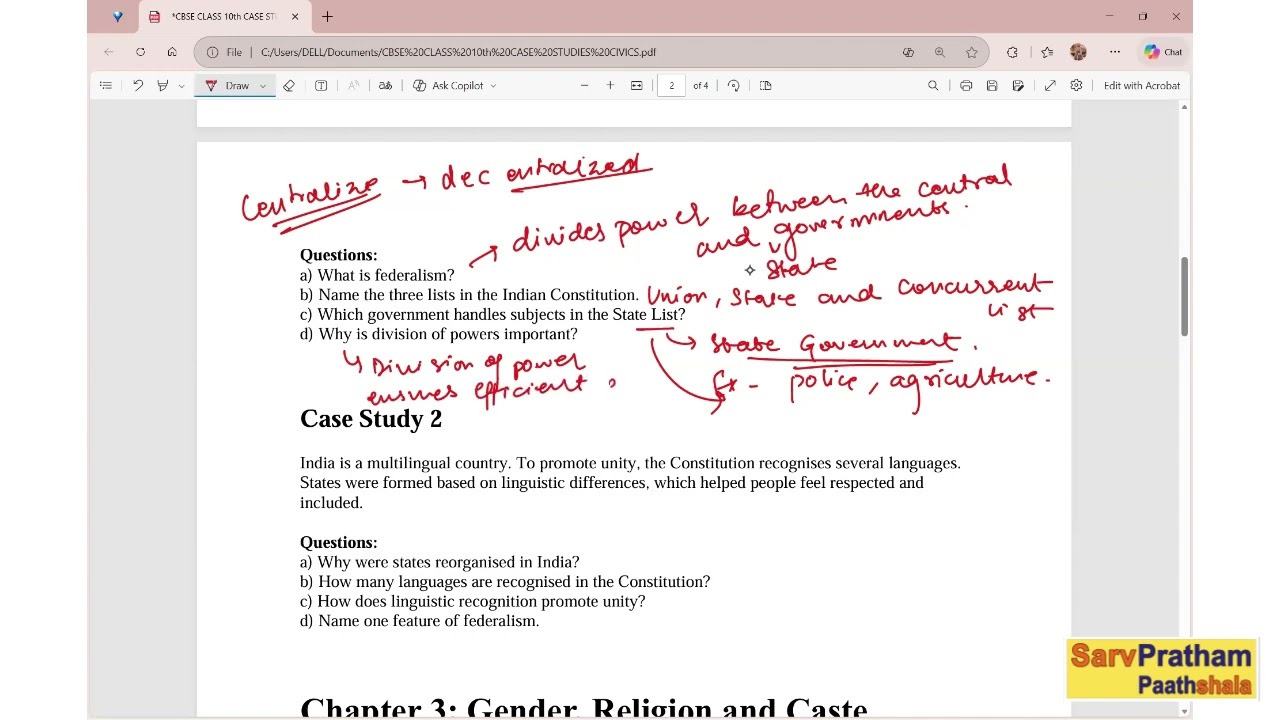The width and height of the screenshot is (1280, 720).
Task: Print the PDF document
Action: [966, 86]
